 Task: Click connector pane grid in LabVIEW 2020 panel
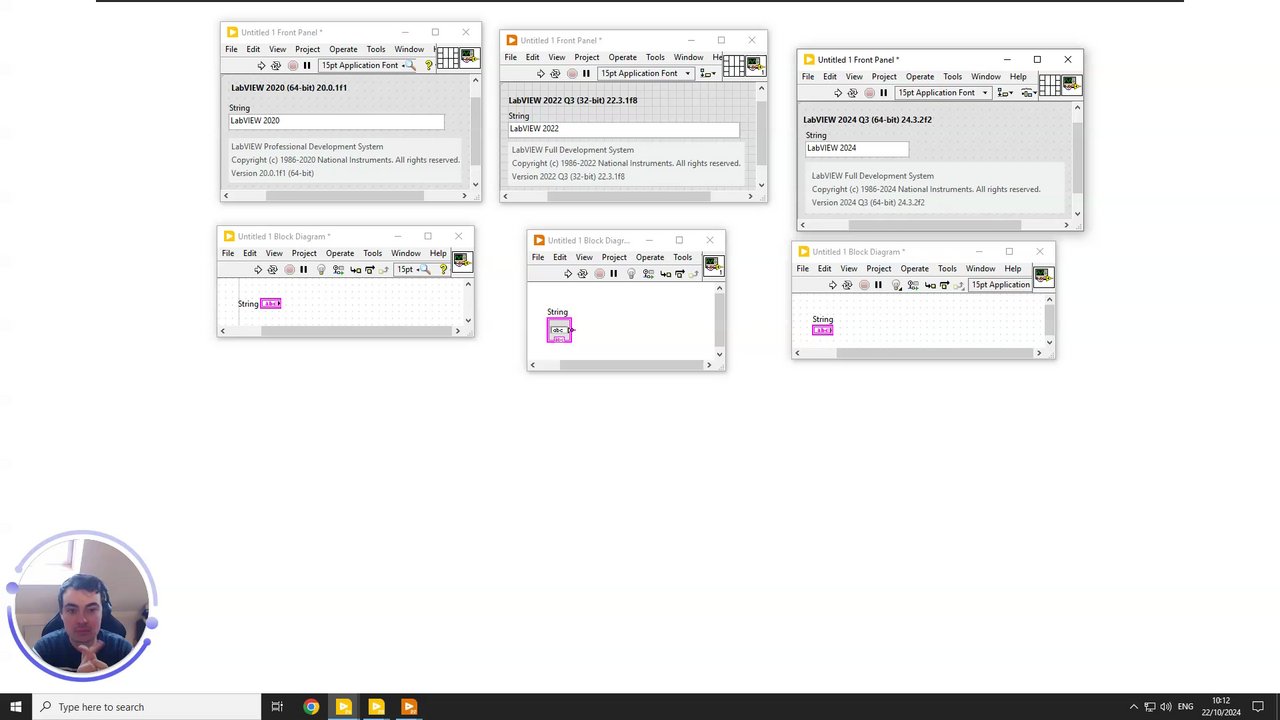[x=446, y=57]
